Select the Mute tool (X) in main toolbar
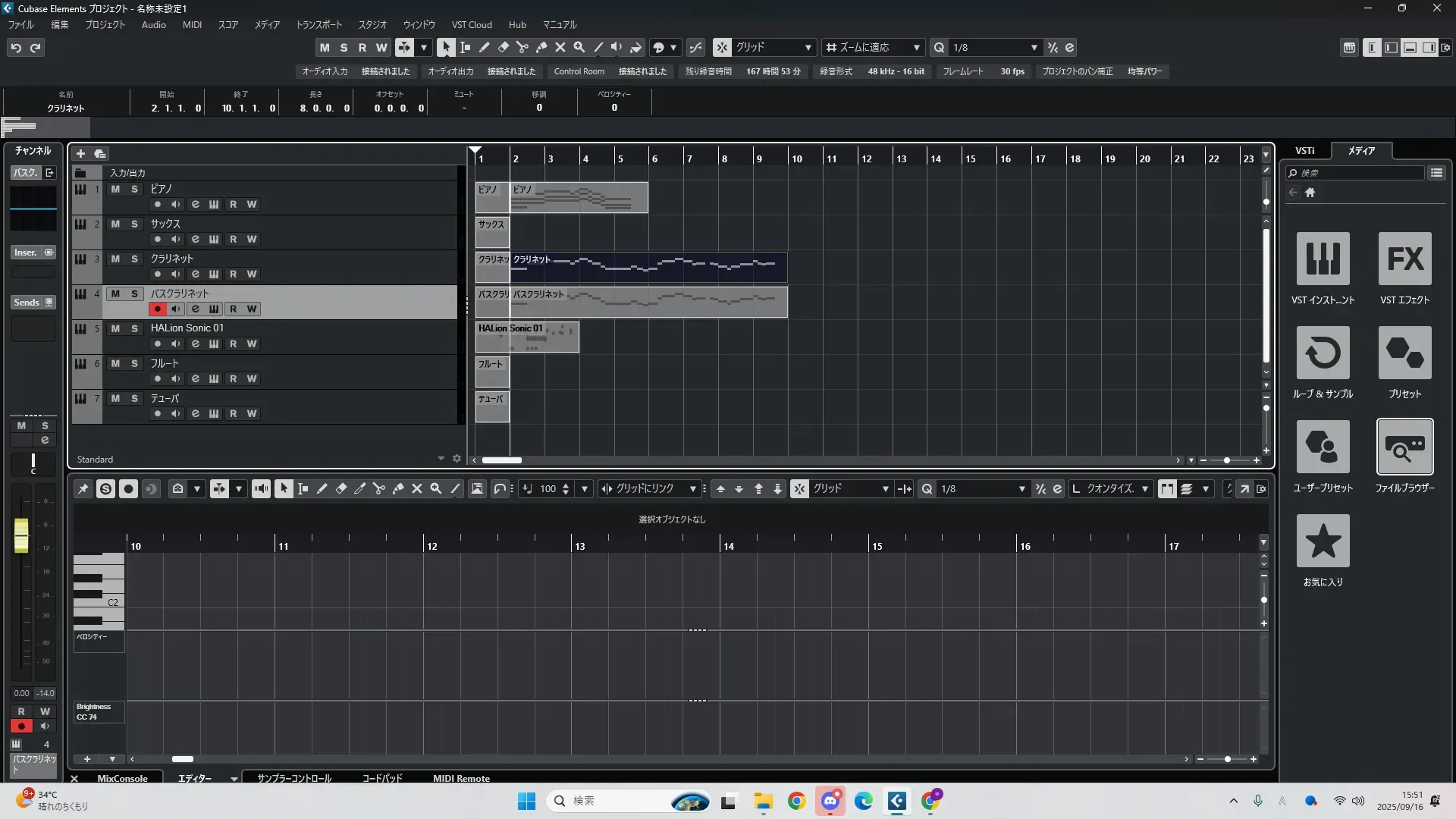Screen dimensions: 1456x819 click(560, 47)
